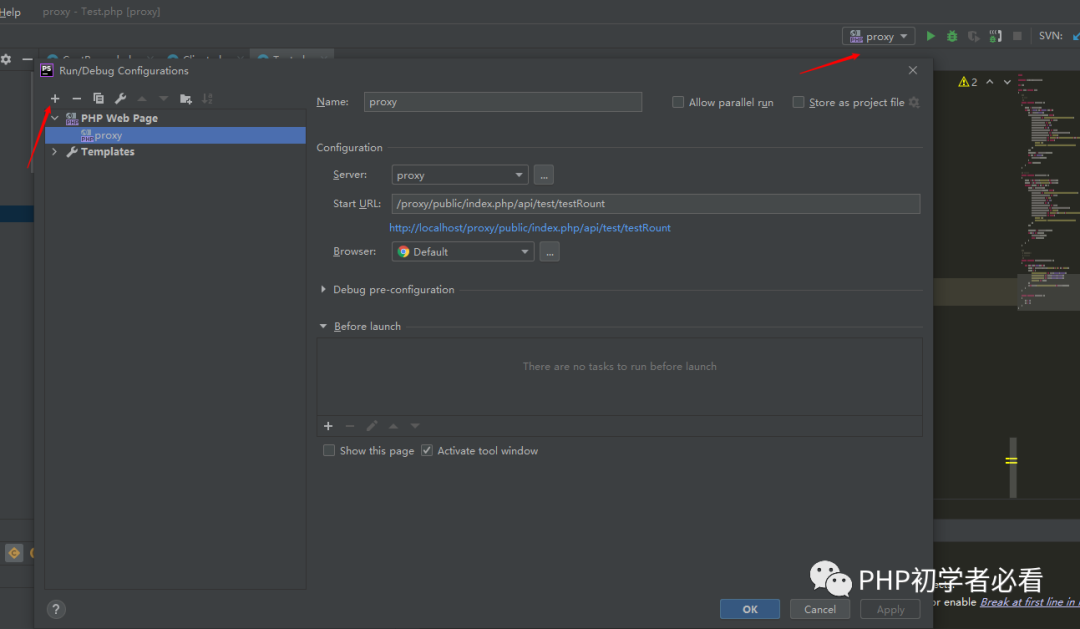This screenshot has width=1080, height=629.
Task: Collapse the Before launch section
Action: (x=323, y=326)
